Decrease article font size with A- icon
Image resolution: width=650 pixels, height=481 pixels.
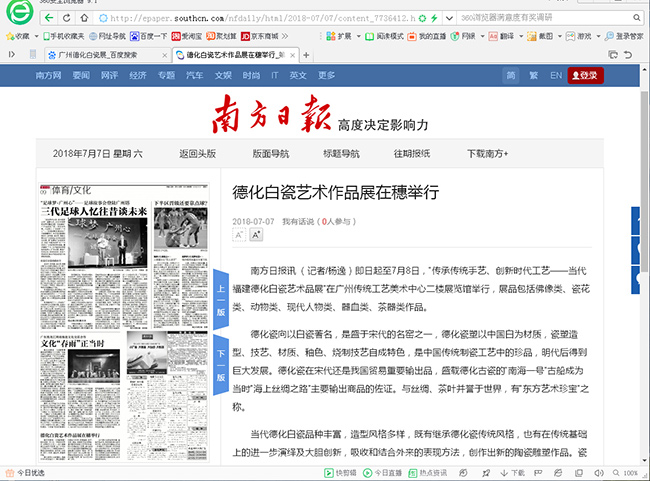click(x=239, y=234)
